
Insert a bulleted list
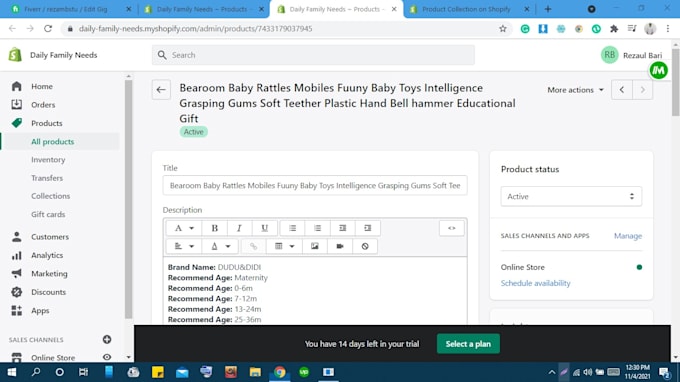tap(292, 228)
